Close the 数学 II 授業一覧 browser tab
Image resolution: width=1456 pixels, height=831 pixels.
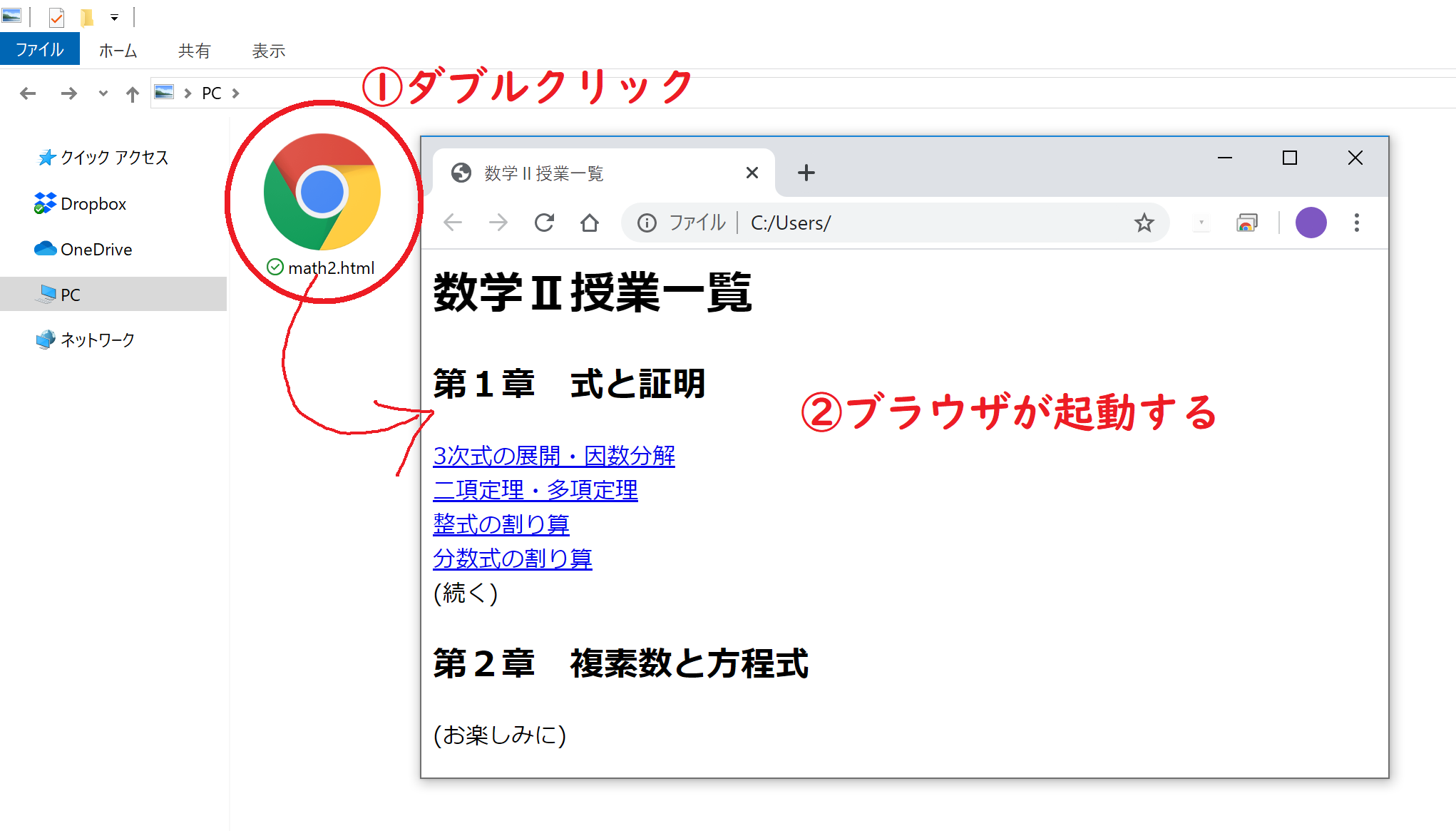752,173
